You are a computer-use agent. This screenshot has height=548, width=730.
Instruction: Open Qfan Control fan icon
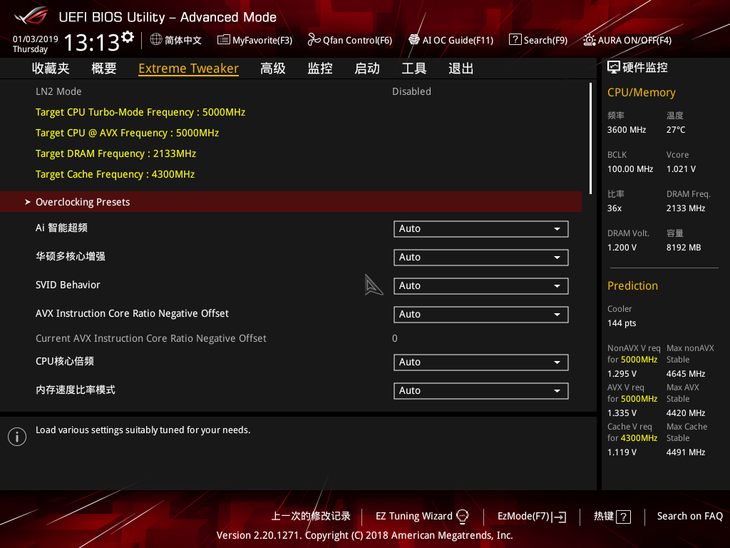pyautogui.click(x=314, y=40)
